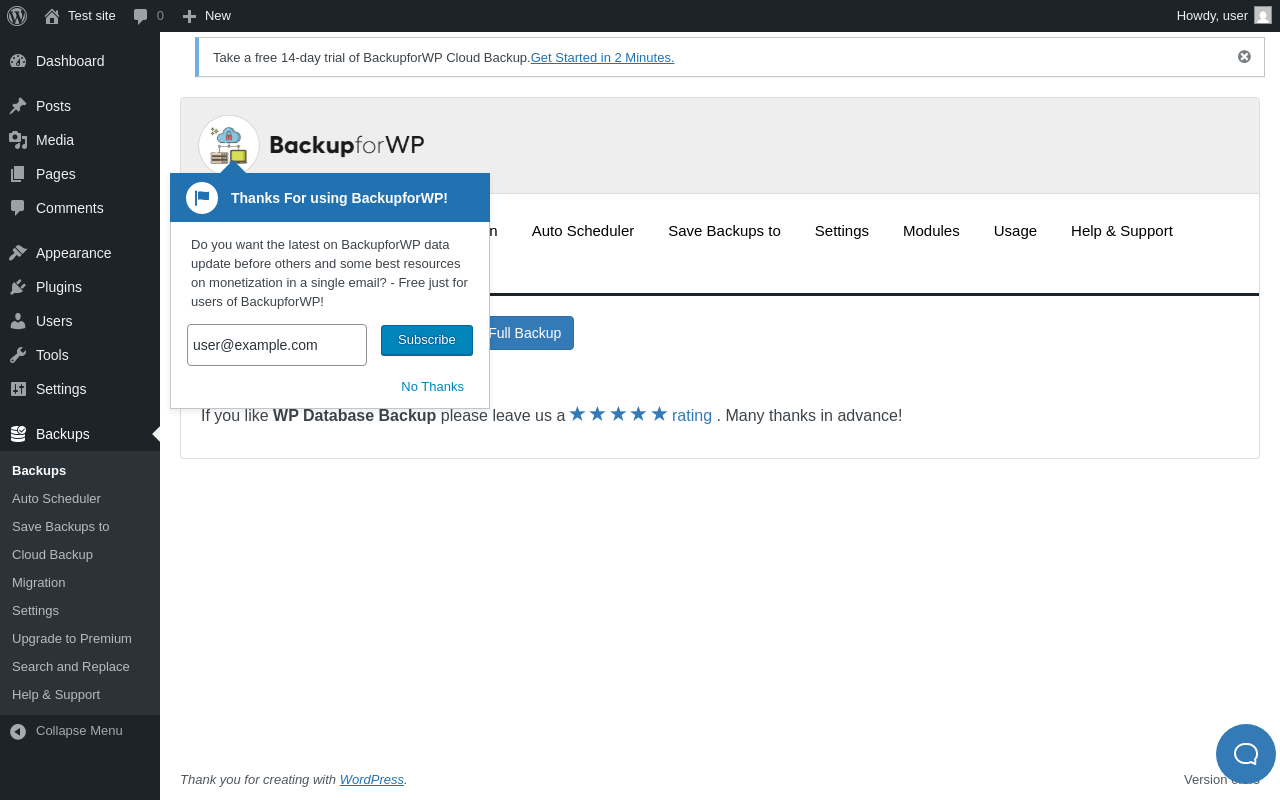
Task: Open Migration in the sidebar submenu
Action: pyautogui.click(x=39, y=583)
